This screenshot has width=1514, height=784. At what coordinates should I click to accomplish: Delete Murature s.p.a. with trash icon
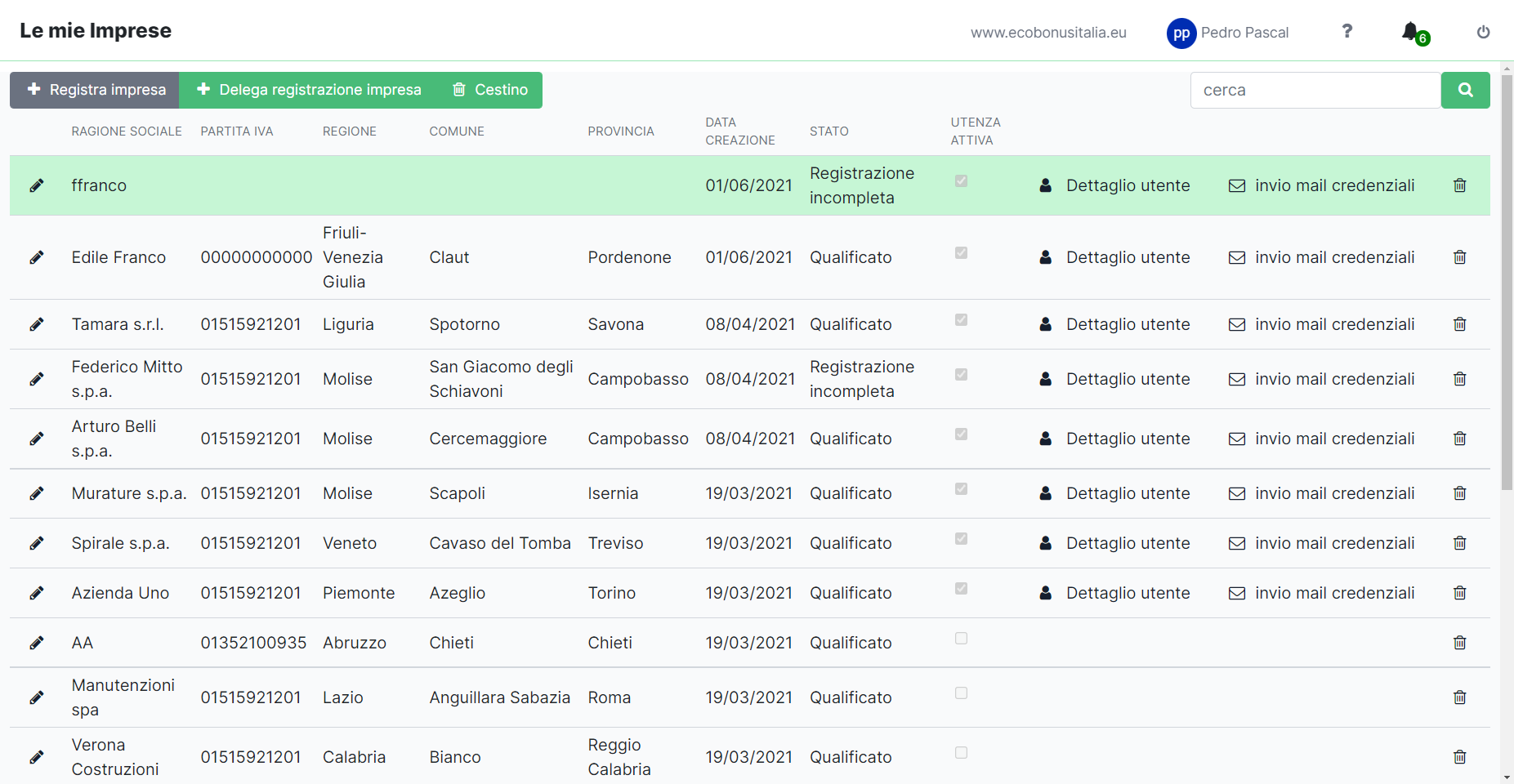pyautogui.click(x=1460, y=493)
